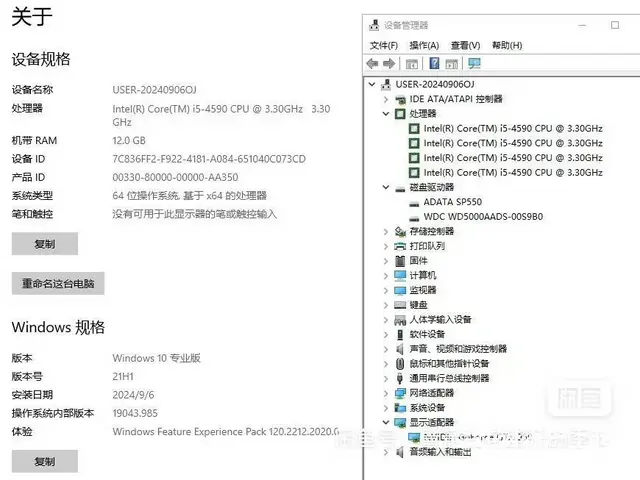Click the 21H1 version value
Image resolution: width=640 pixels, height=480 pixels.
click(123, 376)
